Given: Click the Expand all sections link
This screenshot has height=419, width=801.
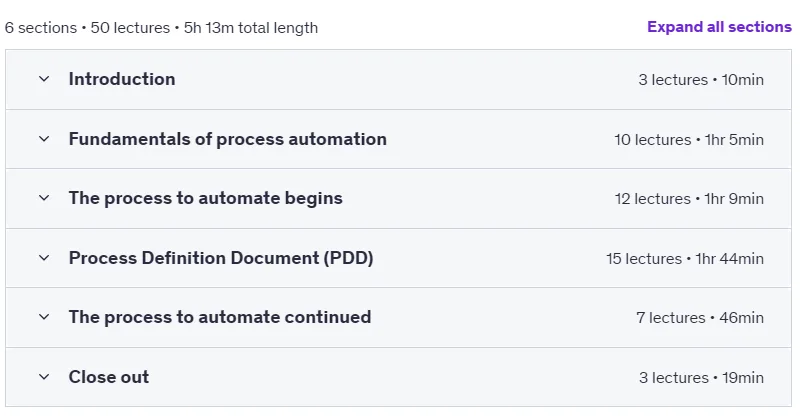Looking at the screenshot, I should 719,27.
